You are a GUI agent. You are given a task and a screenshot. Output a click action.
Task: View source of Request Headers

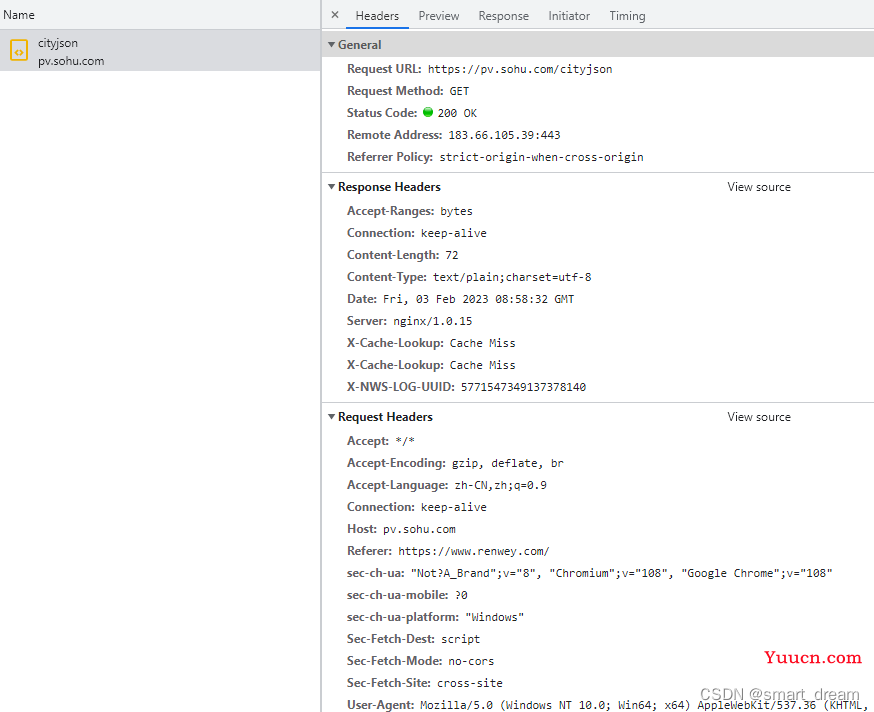759,416
